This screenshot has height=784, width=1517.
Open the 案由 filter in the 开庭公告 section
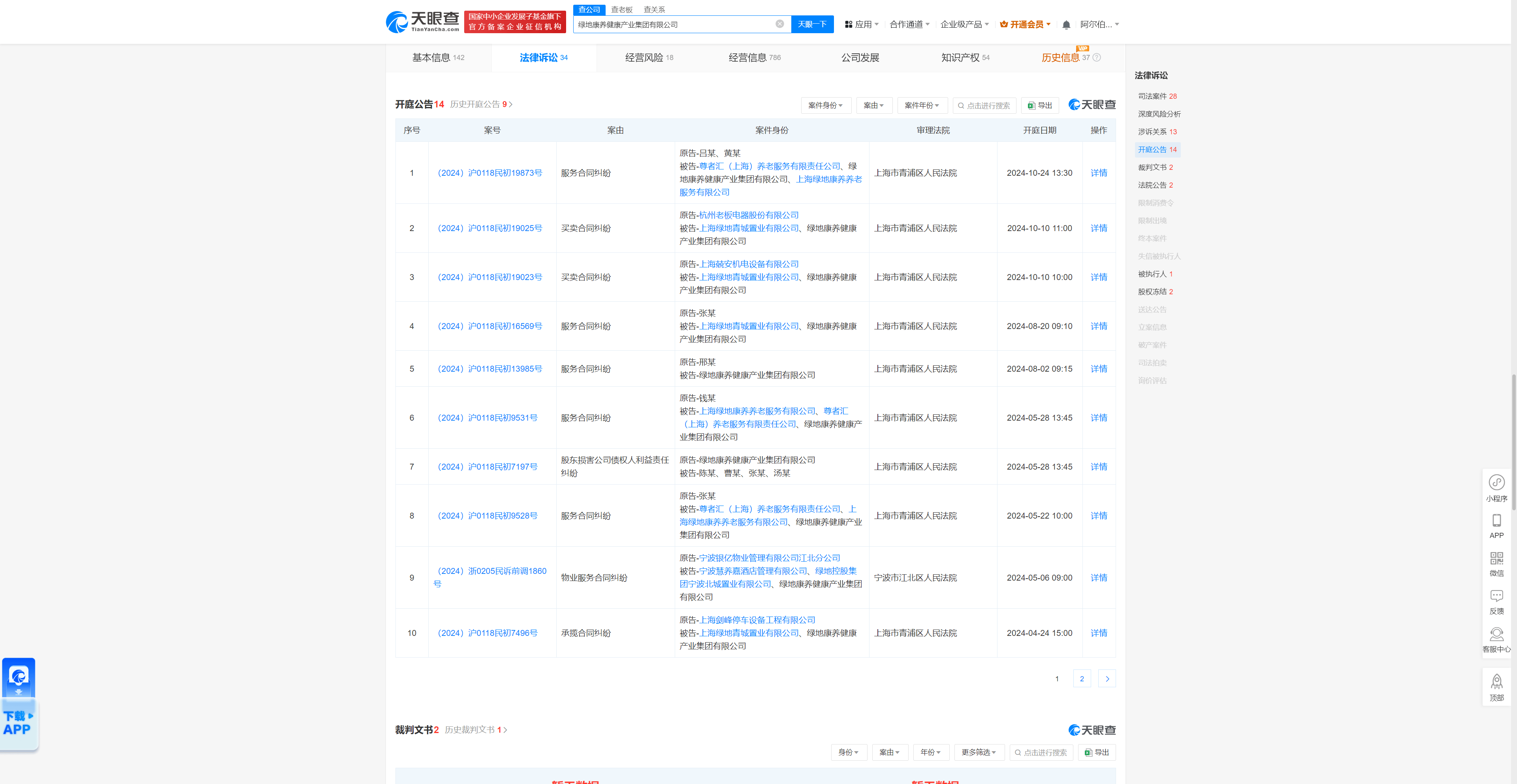point(874,105)
